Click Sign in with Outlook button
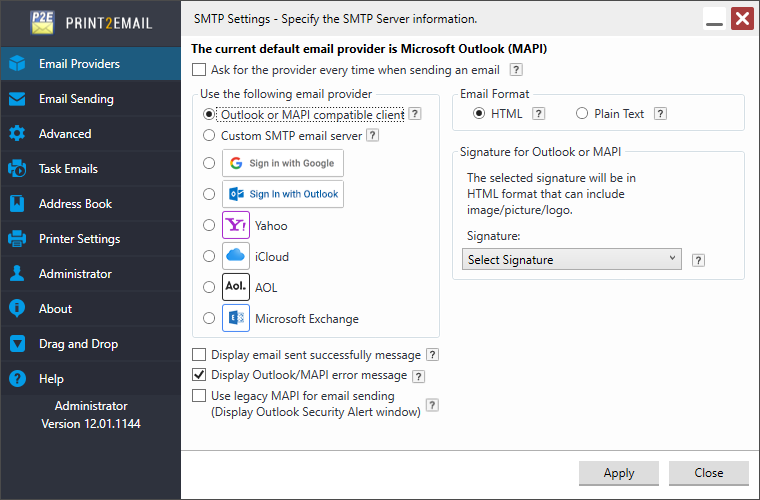The height and width of the screenshot is (500, 760). (x=283, y=194)
